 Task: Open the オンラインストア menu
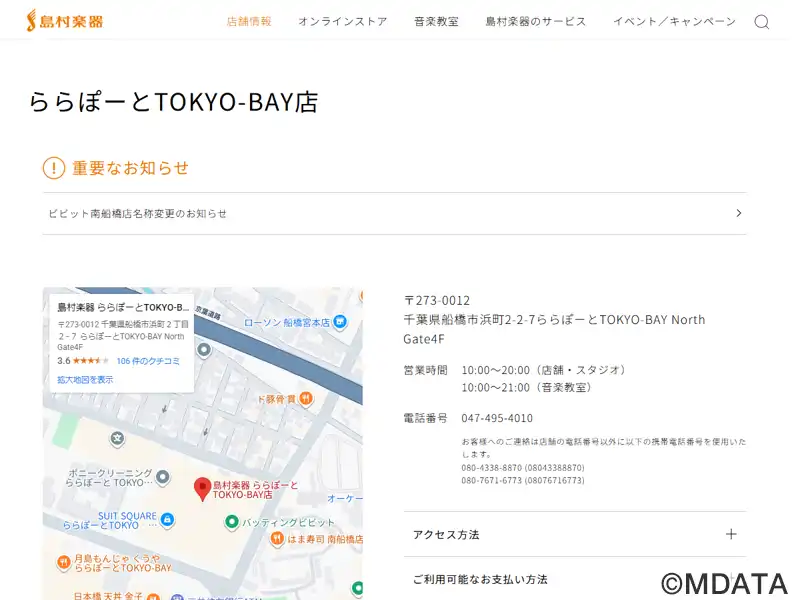(x=342, y=22)
